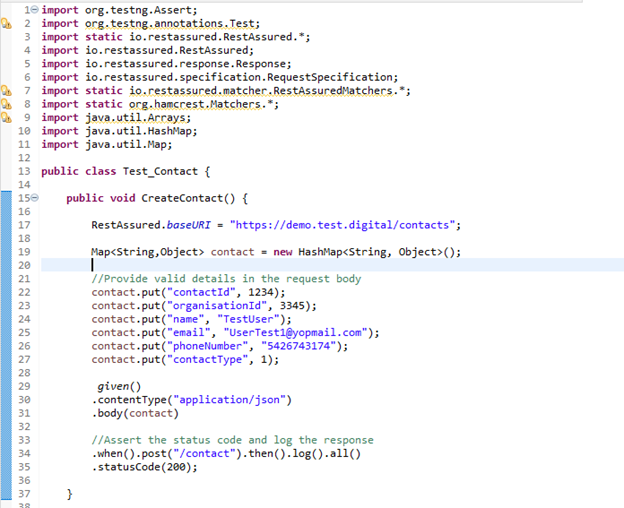Click 'java.util.HashMap' import text
Screen dimensions: 624x508
(x=138, y=131)
